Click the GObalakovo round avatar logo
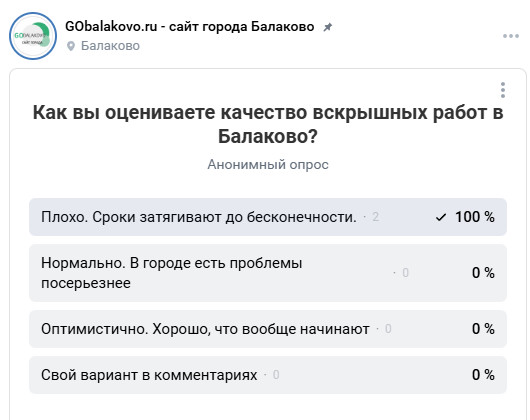The width and height of the screenshot is (530, 420). point(33,36)
